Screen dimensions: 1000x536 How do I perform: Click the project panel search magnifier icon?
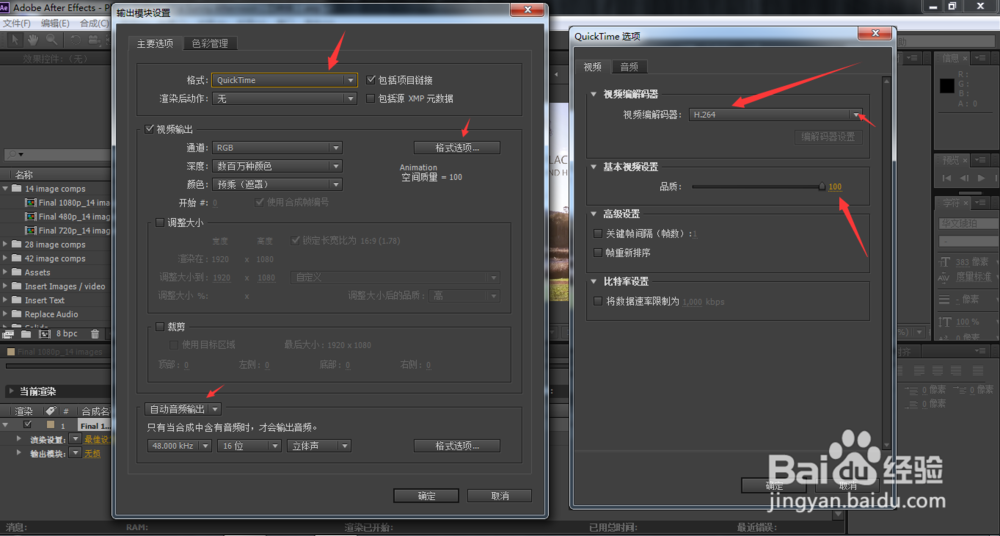coord(14,154)
